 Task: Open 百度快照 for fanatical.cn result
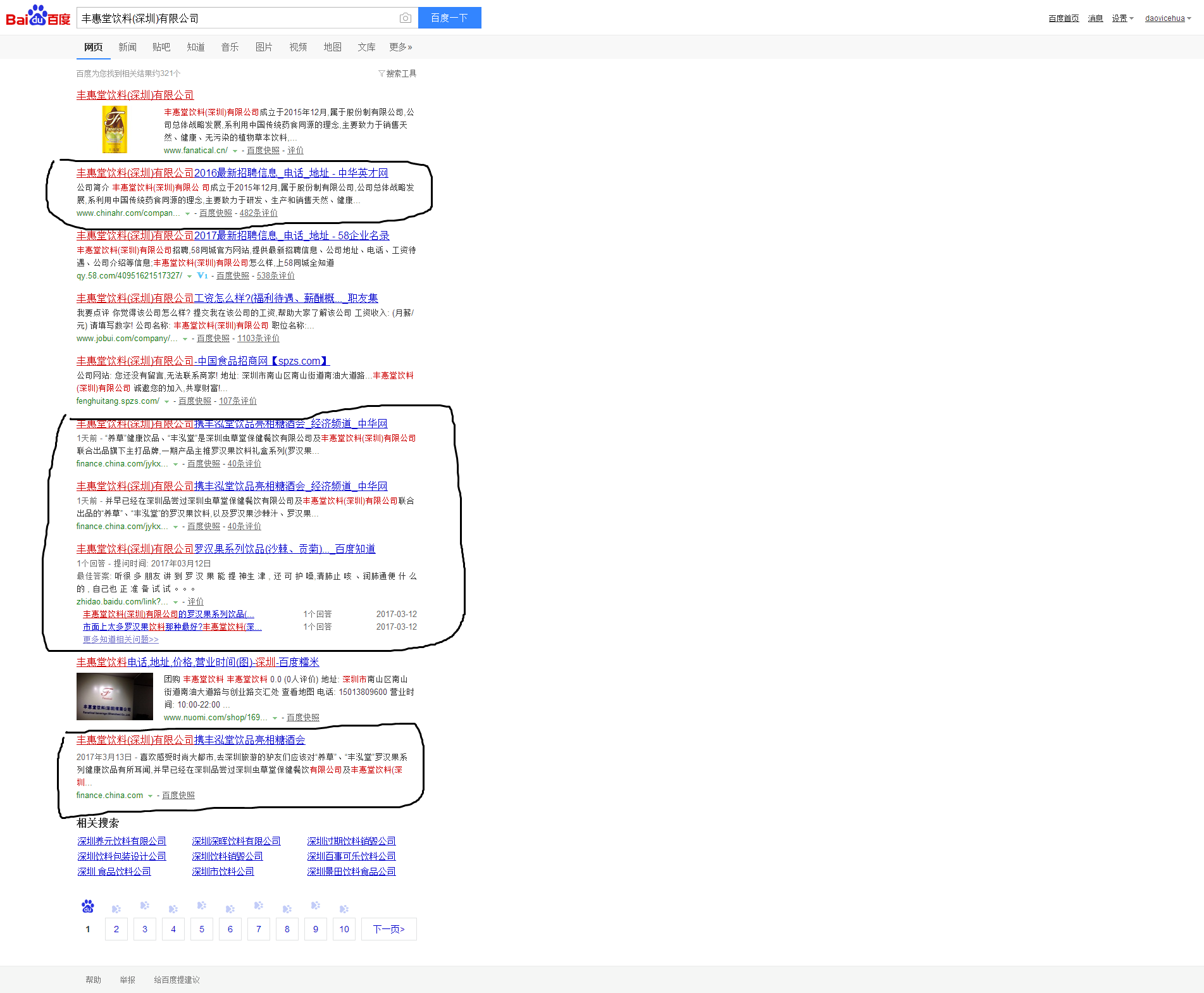click(x=263, y=151)
